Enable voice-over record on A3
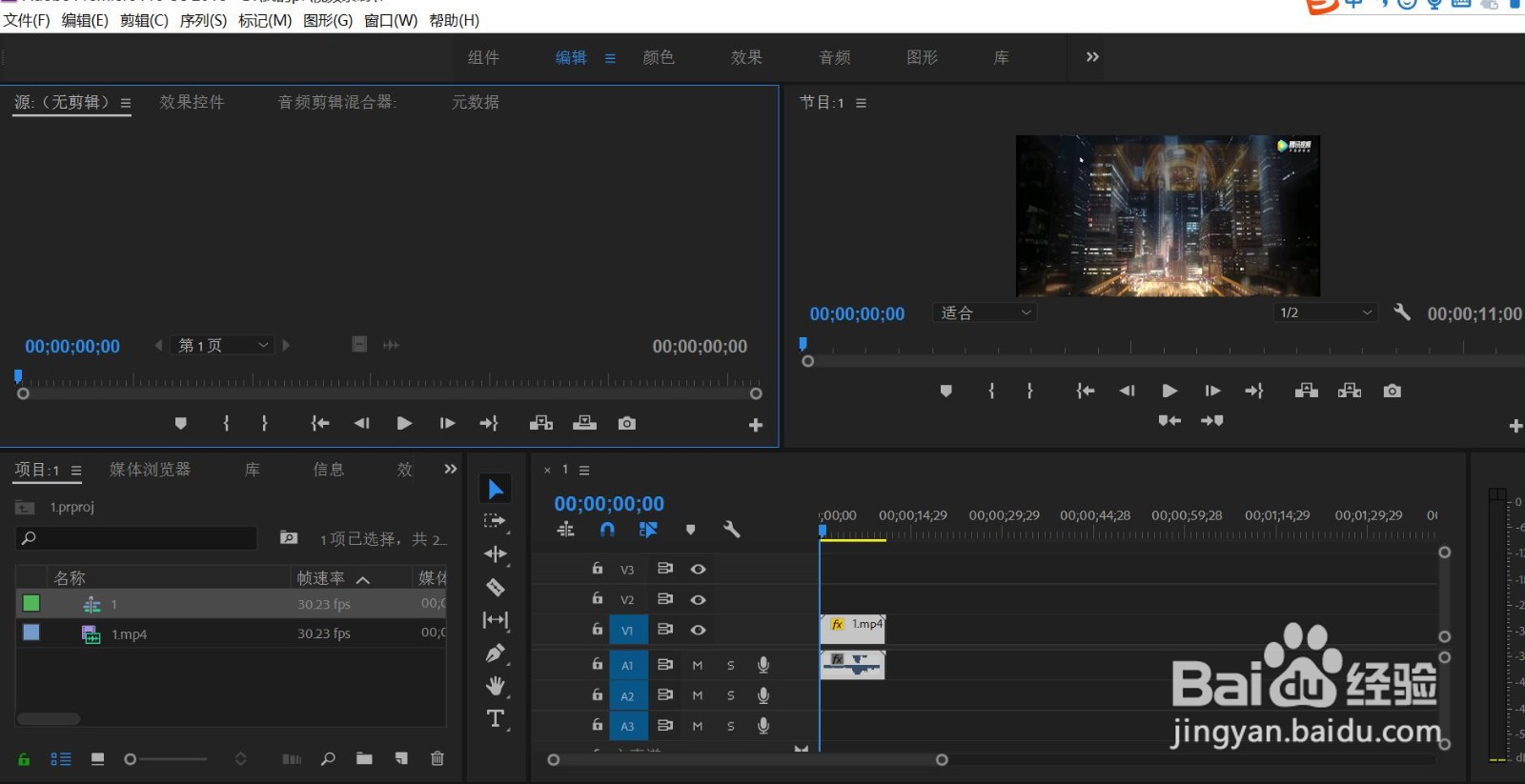Image resolution: width=1525 pixels, height=784 pixels. (763, 725)
